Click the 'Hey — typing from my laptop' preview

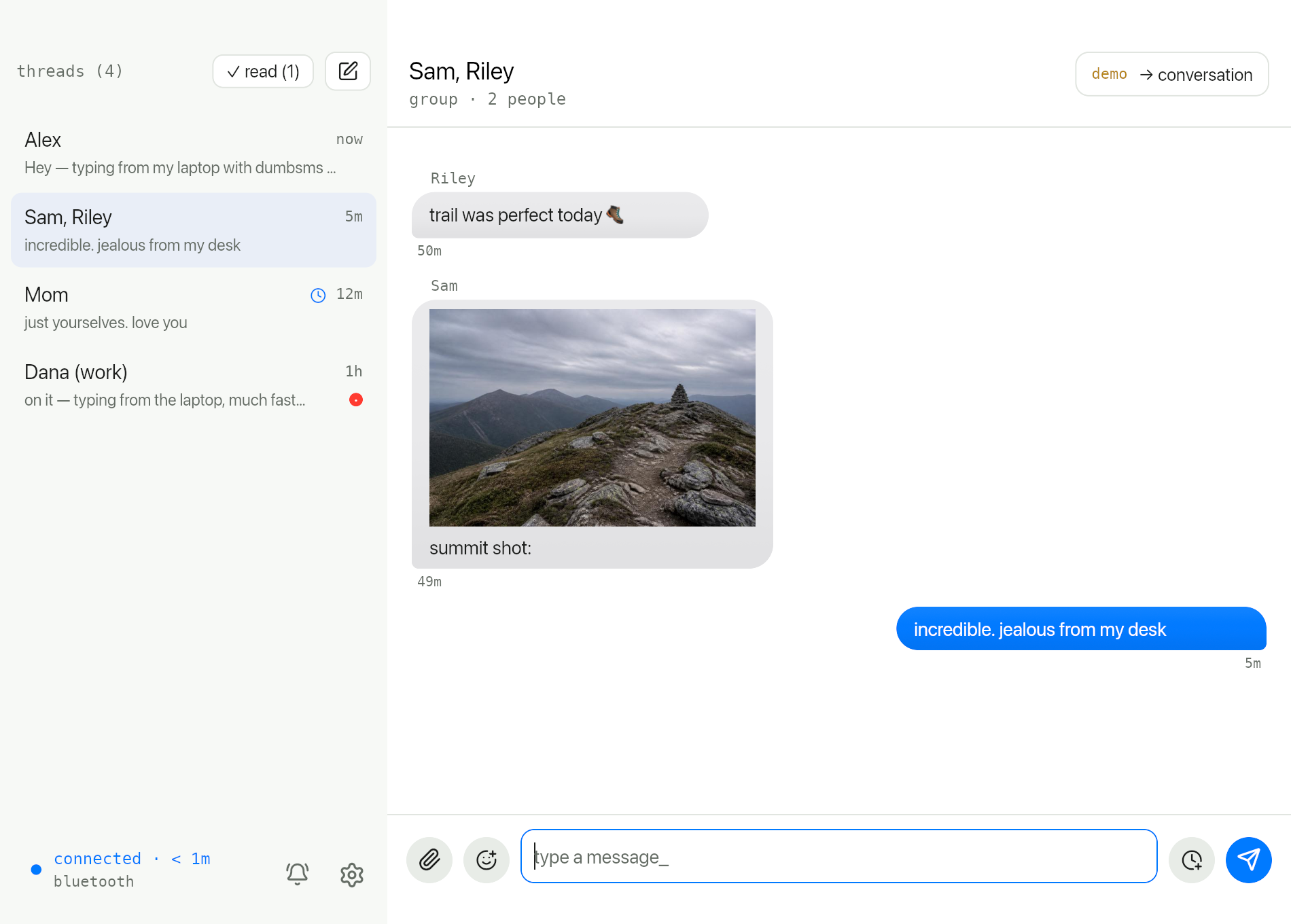pyautogui.click(x=180, y=168)
